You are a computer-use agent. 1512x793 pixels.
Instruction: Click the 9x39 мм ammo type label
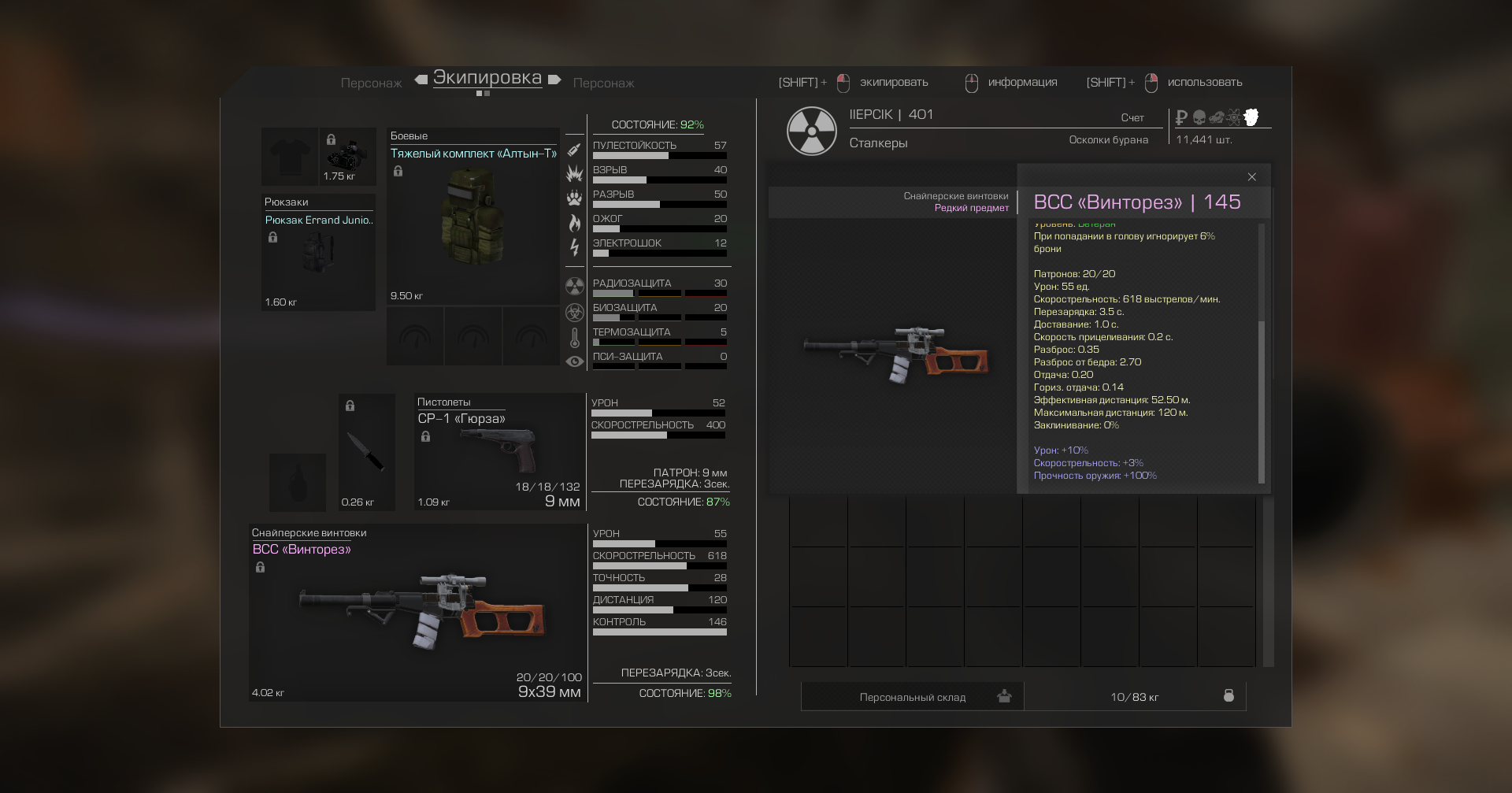(x=549, y=692)
